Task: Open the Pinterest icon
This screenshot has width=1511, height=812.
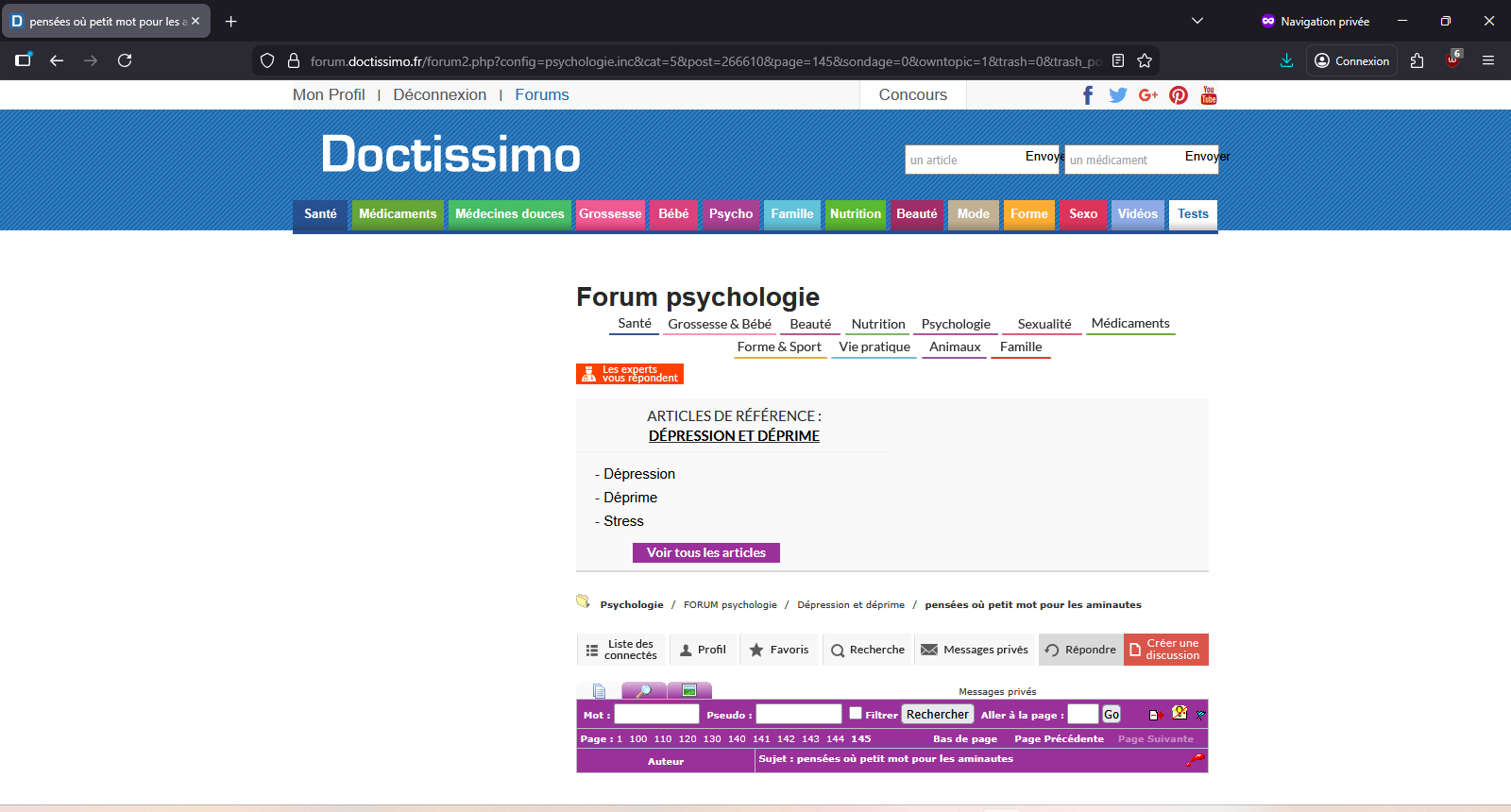Action: (x=1179, y=95)
